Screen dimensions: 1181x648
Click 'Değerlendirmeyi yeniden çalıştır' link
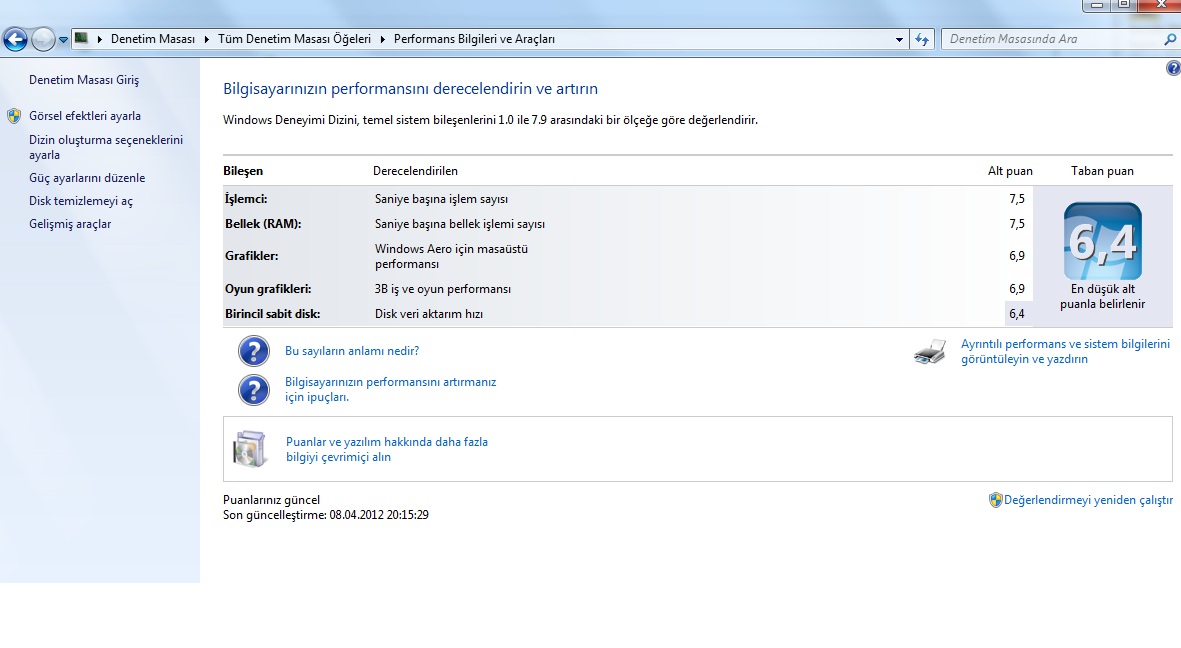(x=1088, y=500)
